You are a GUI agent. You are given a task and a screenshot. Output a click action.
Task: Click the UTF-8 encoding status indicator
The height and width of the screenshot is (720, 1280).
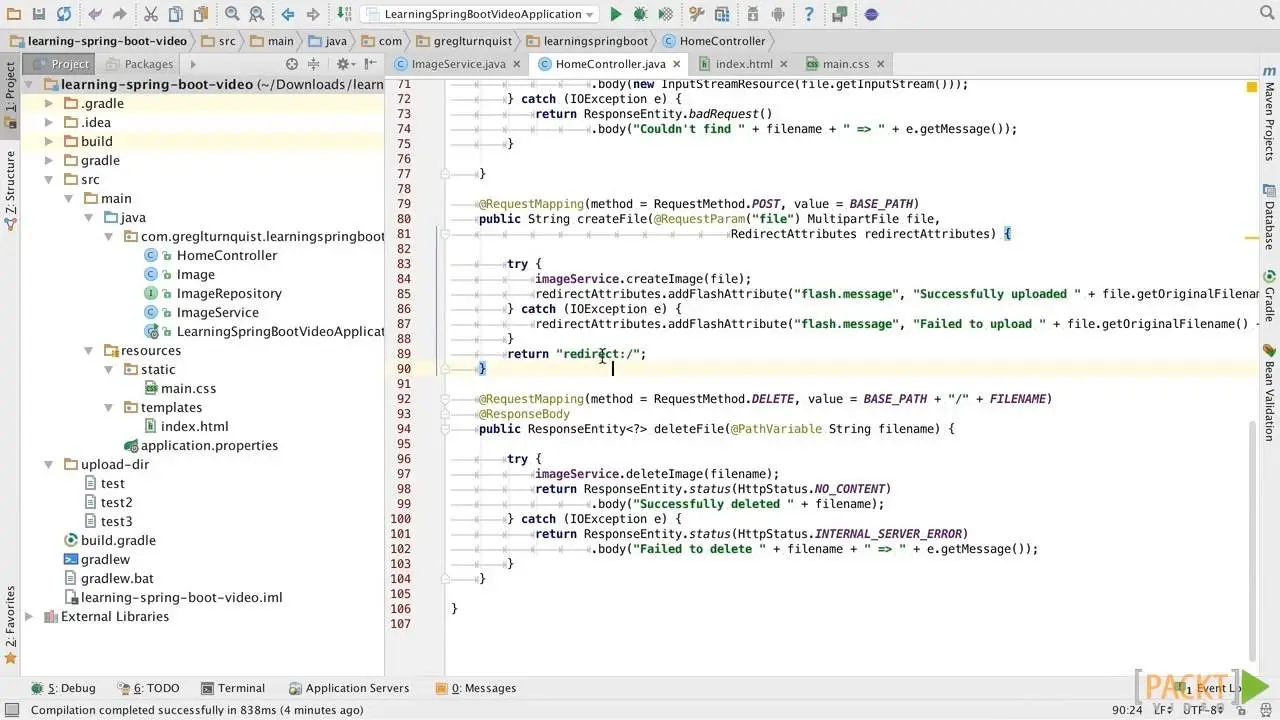click(x=1202, y=710)
